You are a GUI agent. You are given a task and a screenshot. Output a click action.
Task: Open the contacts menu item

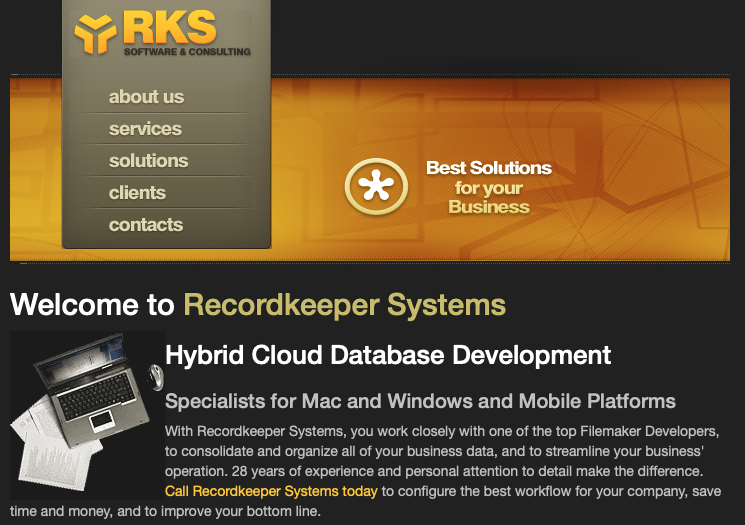click(146, 224)
